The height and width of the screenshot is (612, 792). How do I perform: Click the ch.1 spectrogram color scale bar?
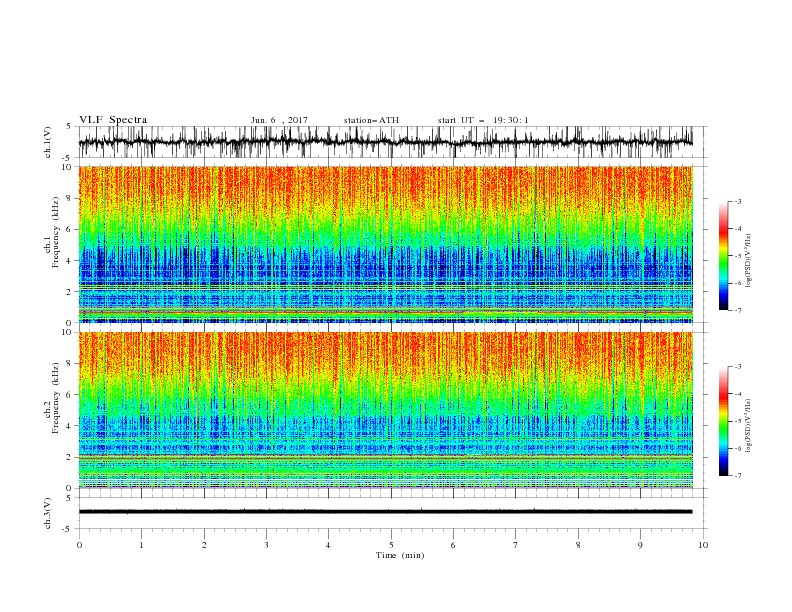(724, 256)
